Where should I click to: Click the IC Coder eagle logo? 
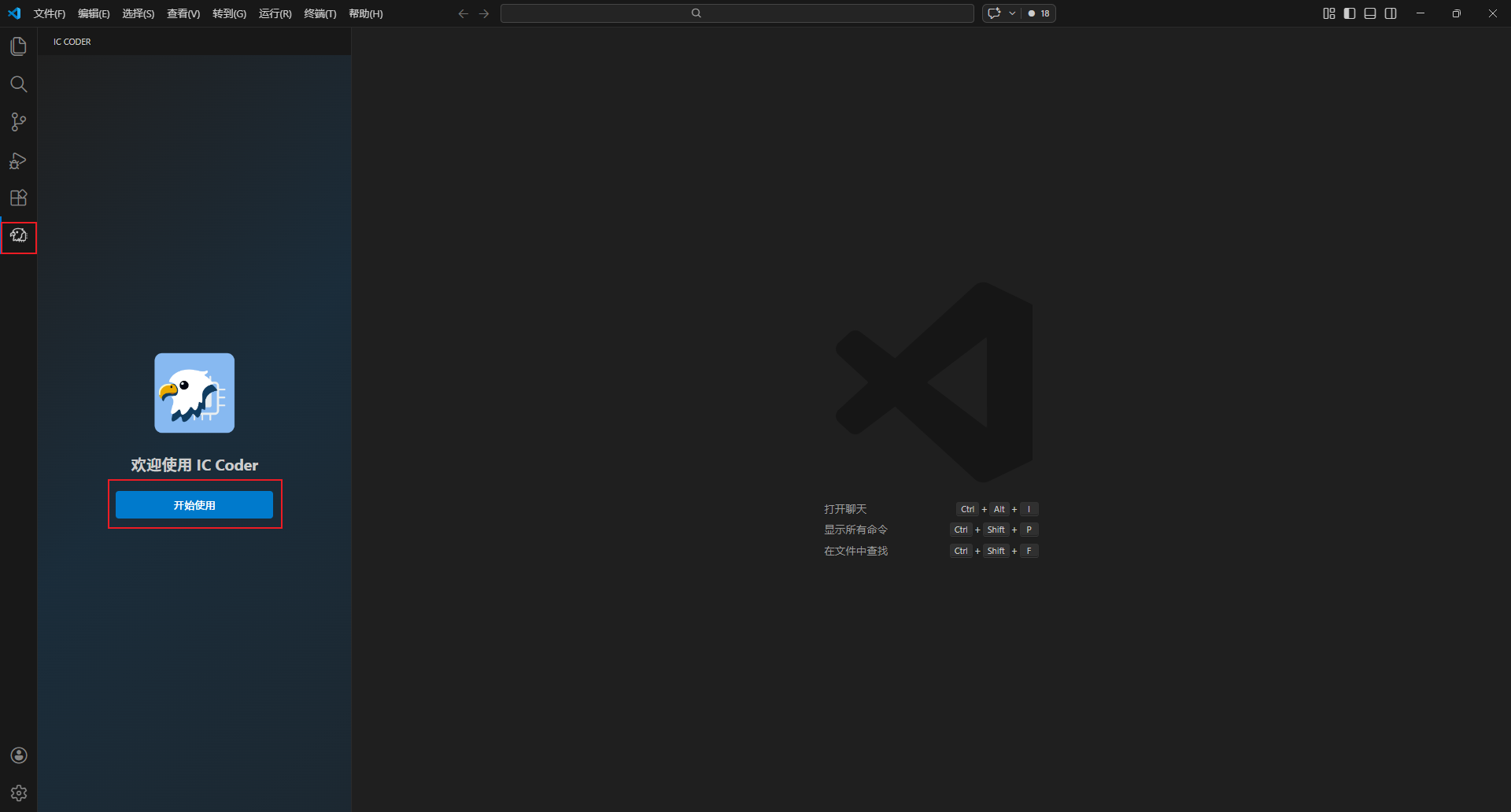[194, 393]
